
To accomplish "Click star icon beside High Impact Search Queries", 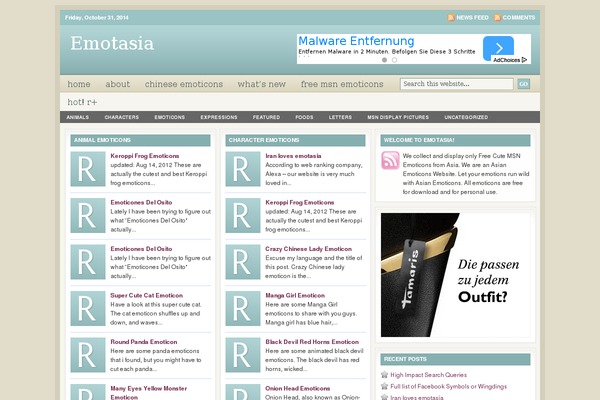I will coord(385,375).
